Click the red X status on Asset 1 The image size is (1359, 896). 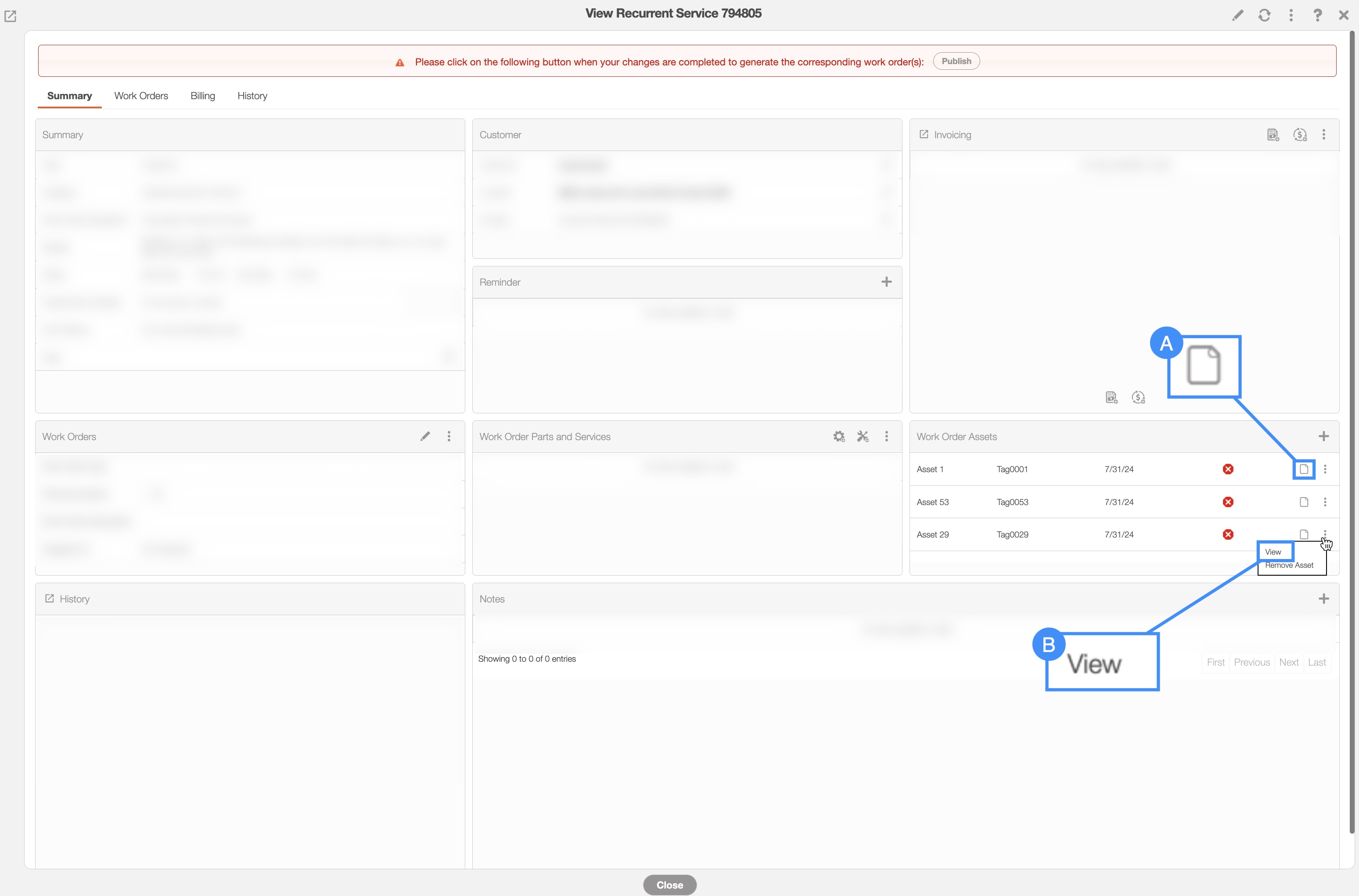(1228, 469)
